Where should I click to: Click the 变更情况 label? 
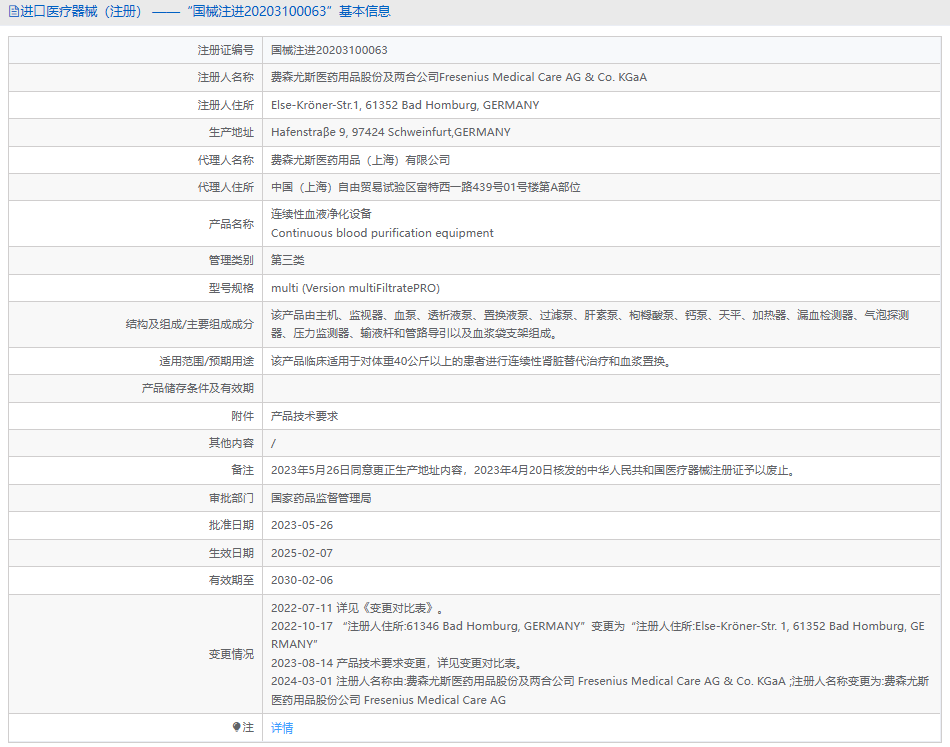231,654
